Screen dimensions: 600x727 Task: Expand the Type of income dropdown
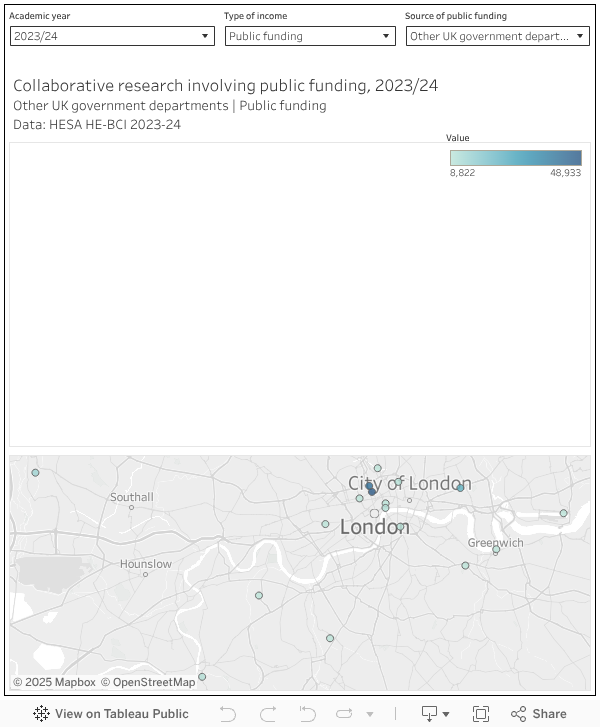pyautogui.click(x=310, y=36)
